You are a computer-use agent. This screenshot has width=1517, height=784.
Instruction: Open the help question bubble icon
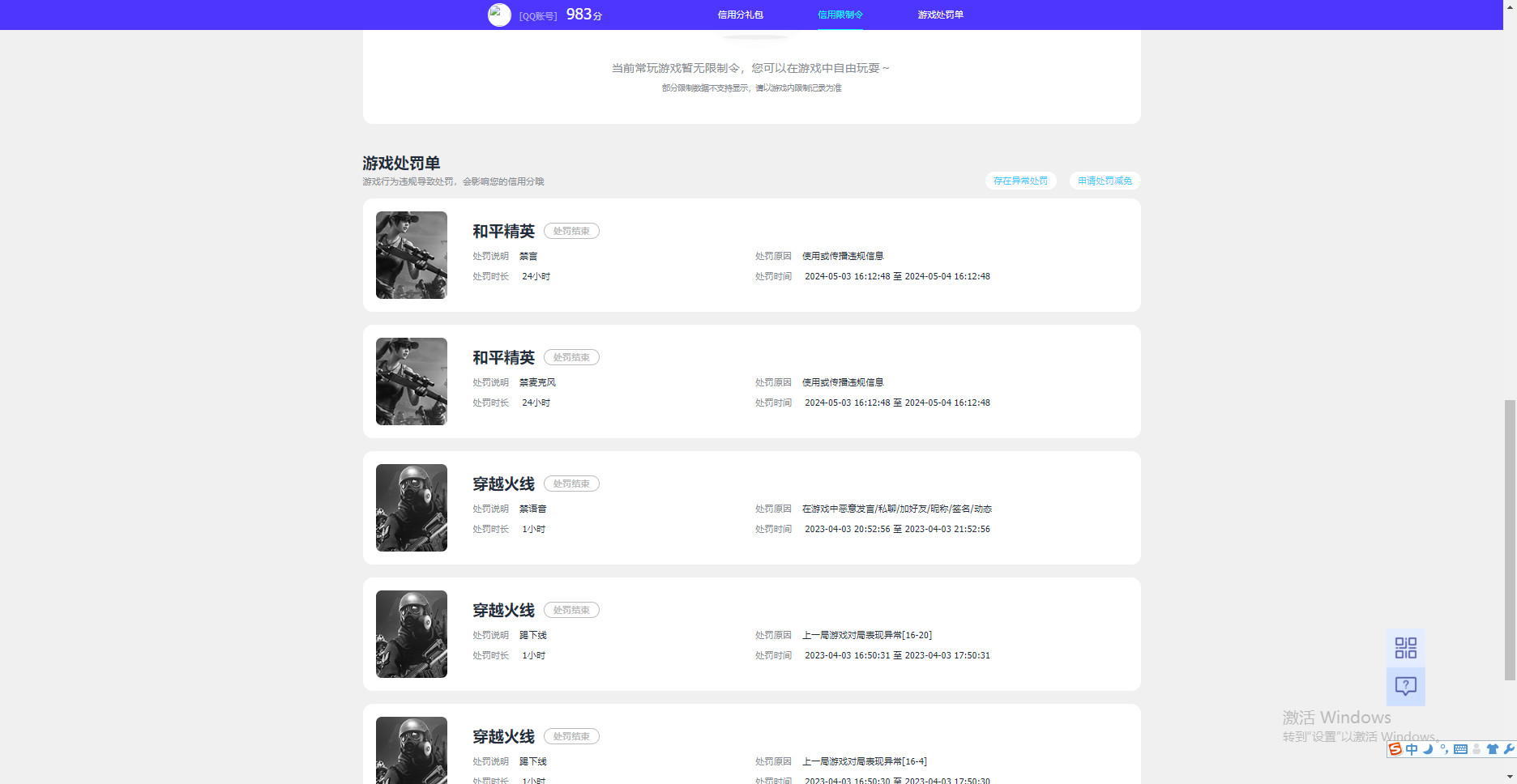point(1405,687)
